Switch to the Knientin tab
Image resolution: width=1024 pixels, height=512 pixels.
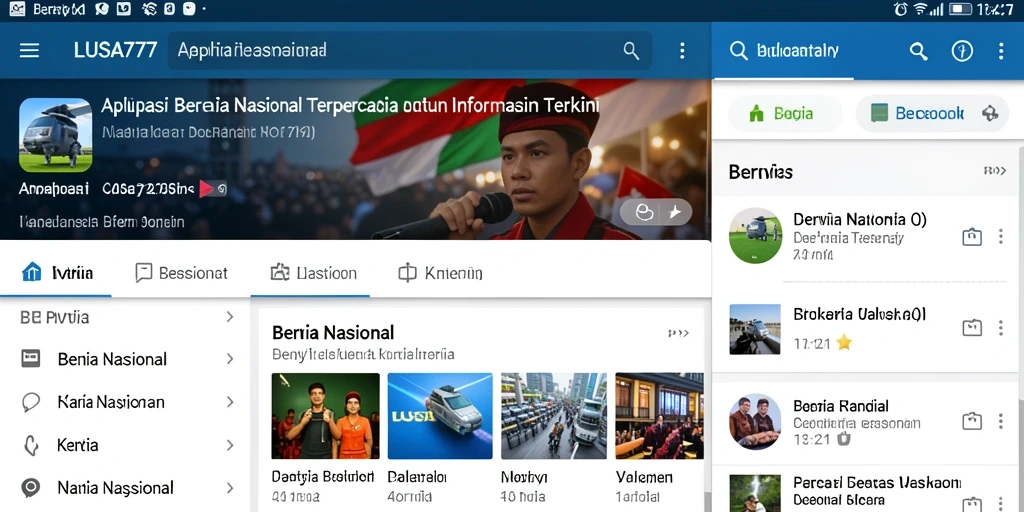(x=440, y=272)
